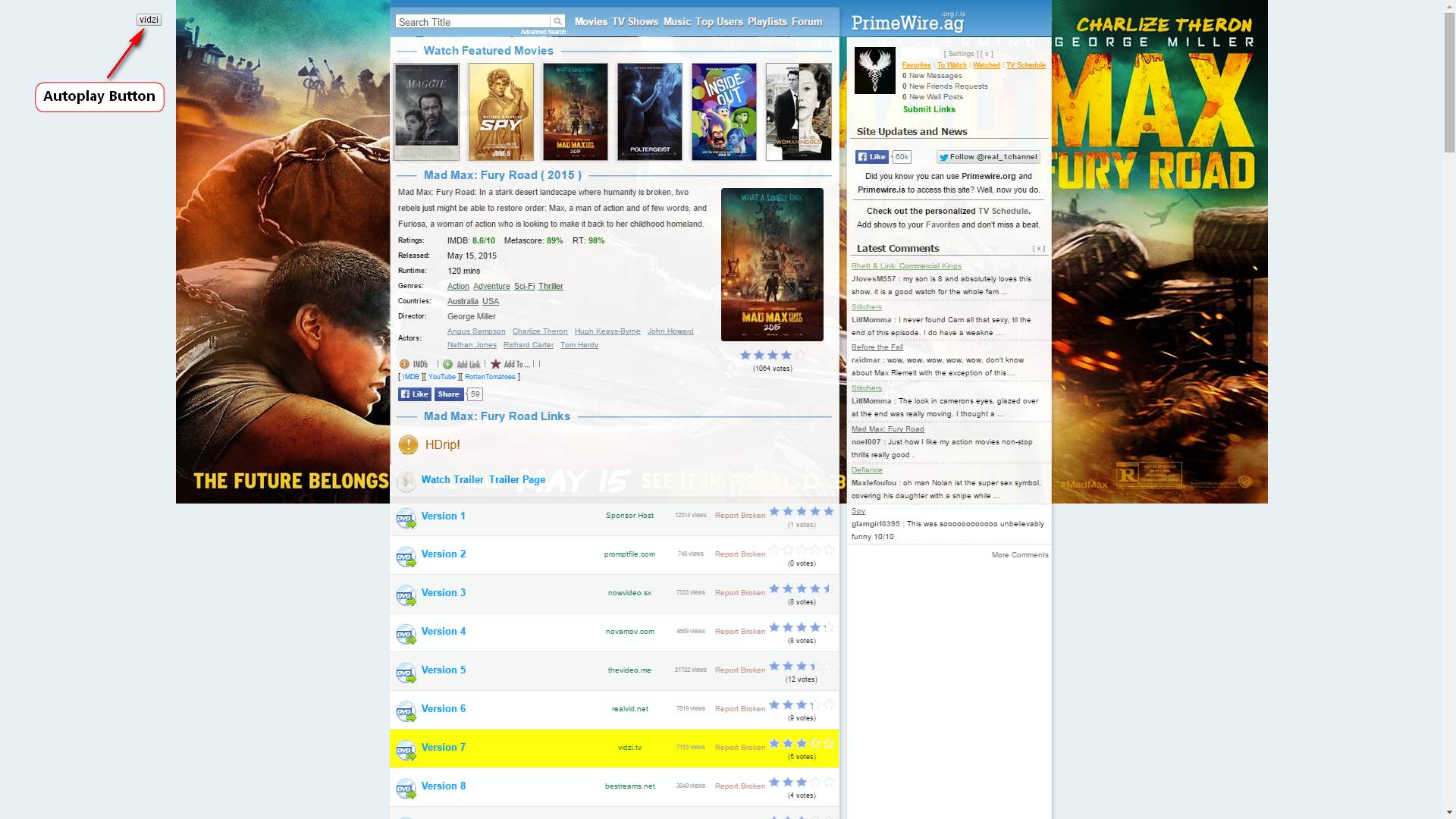Open the Version 7 vidzi.tv link
Image resolution: width=1456 pixels, height=819 pixels.
pyautogui.click(x=629, y=748)
